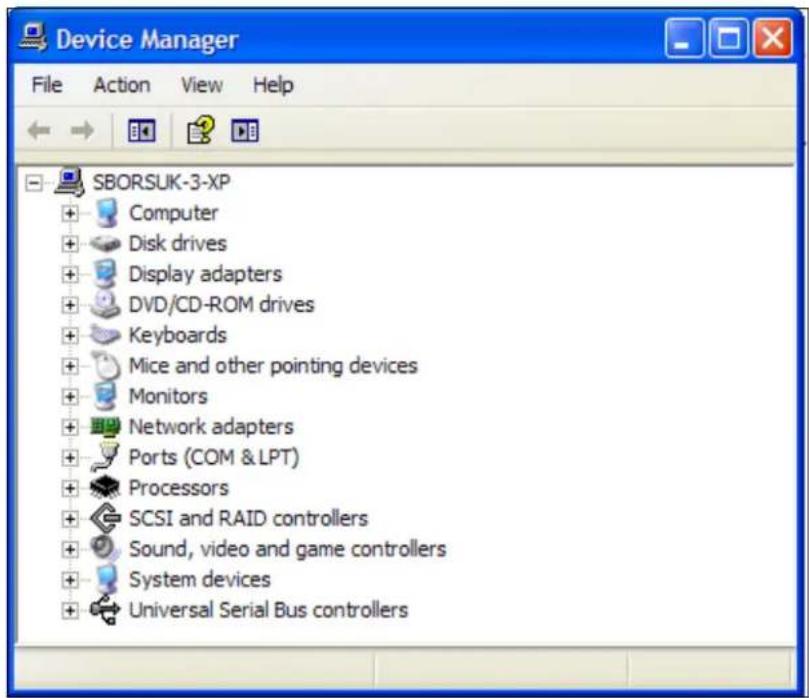Toggle the action pane toolbar icon
This screenshot has width=809, height=698.
coord(245,131)
